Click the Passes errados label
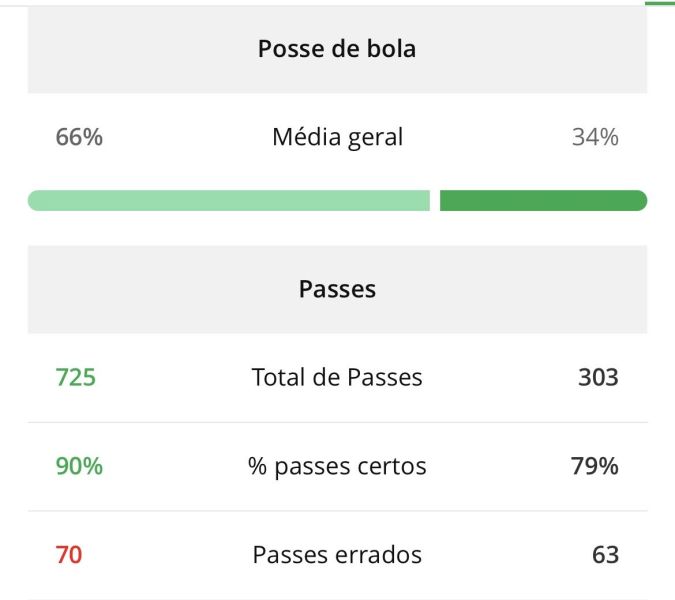 337,554
